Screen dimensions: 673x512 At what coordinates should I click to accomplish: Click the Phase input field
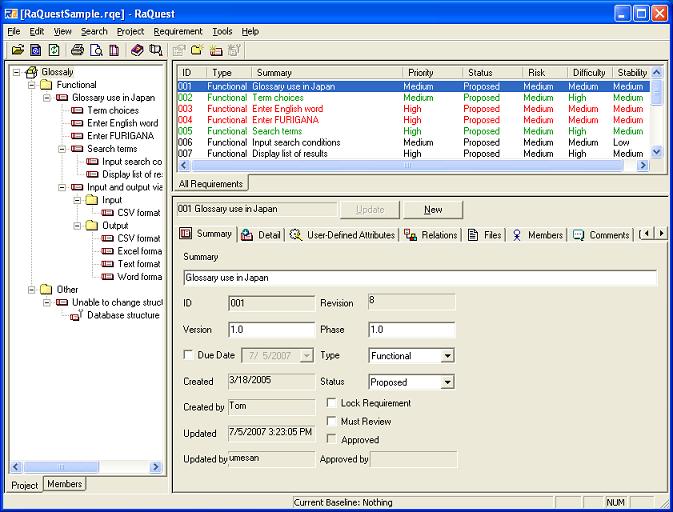click(x=411, y=330)
